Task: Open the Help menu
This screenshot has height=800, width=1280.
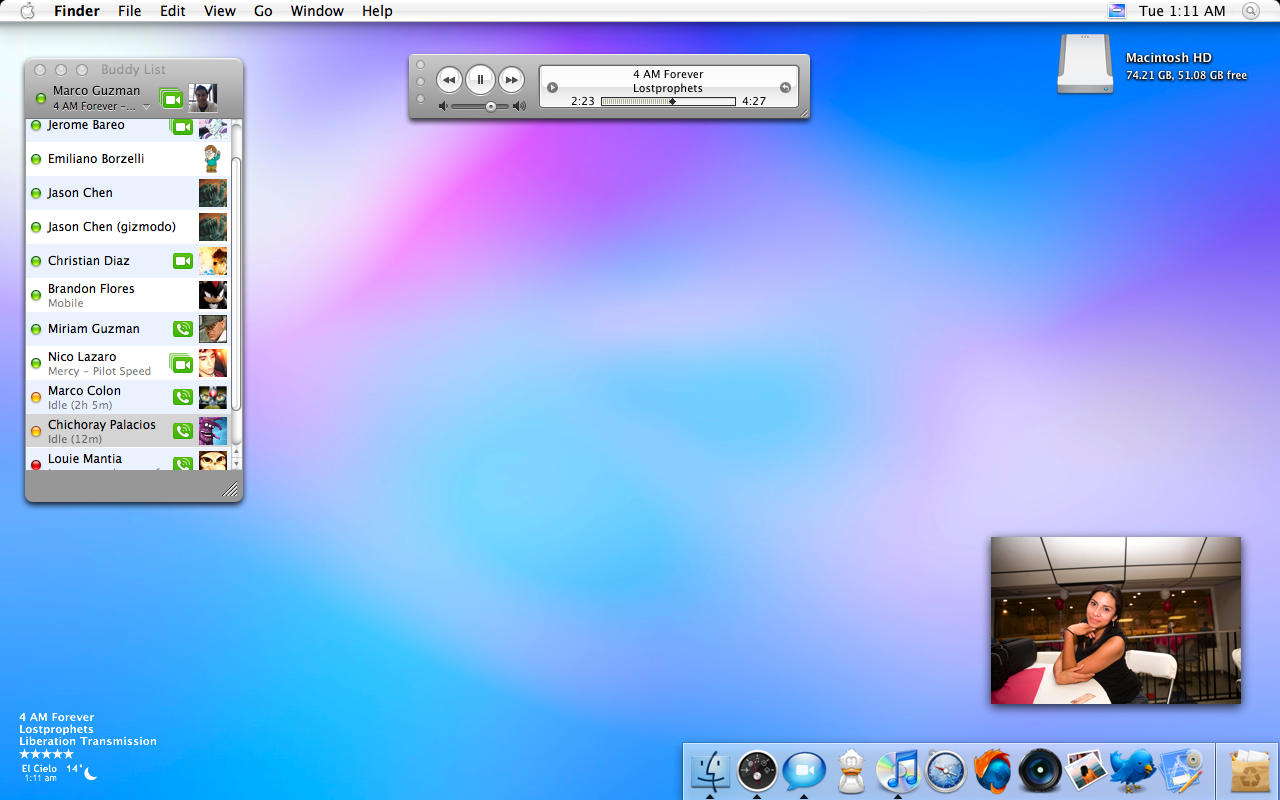Action: click(377, 11)
